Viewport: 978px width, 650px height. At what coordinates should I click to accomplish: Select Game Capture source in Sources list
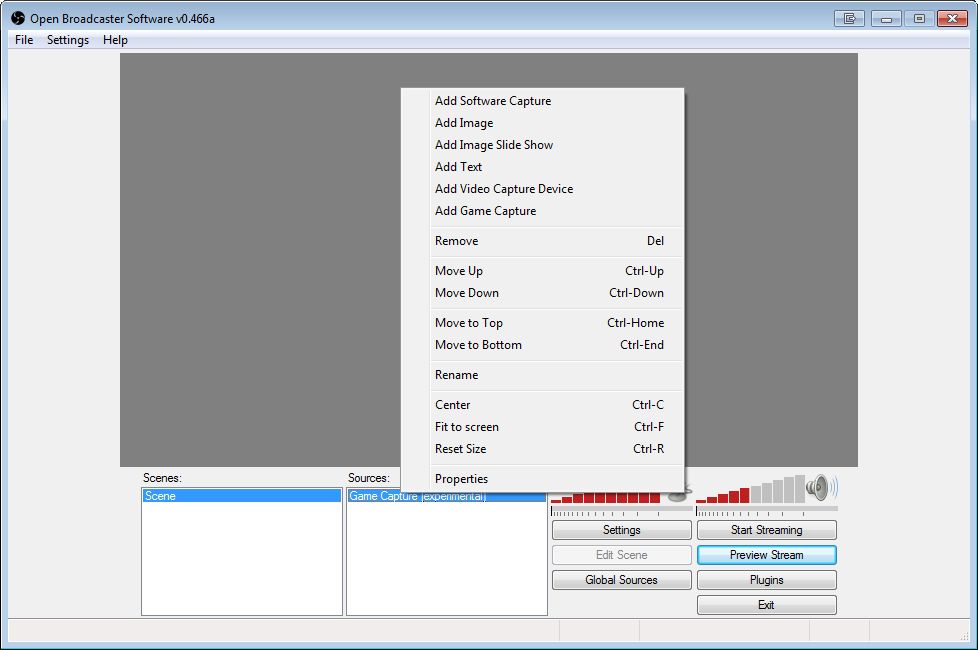[x=447, y=497]
